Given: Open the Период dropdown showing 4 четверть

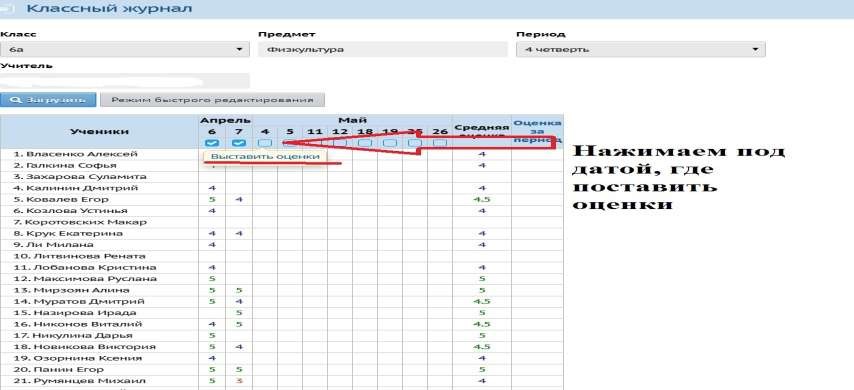Looking at the screenshot, I should pos(640,50).
